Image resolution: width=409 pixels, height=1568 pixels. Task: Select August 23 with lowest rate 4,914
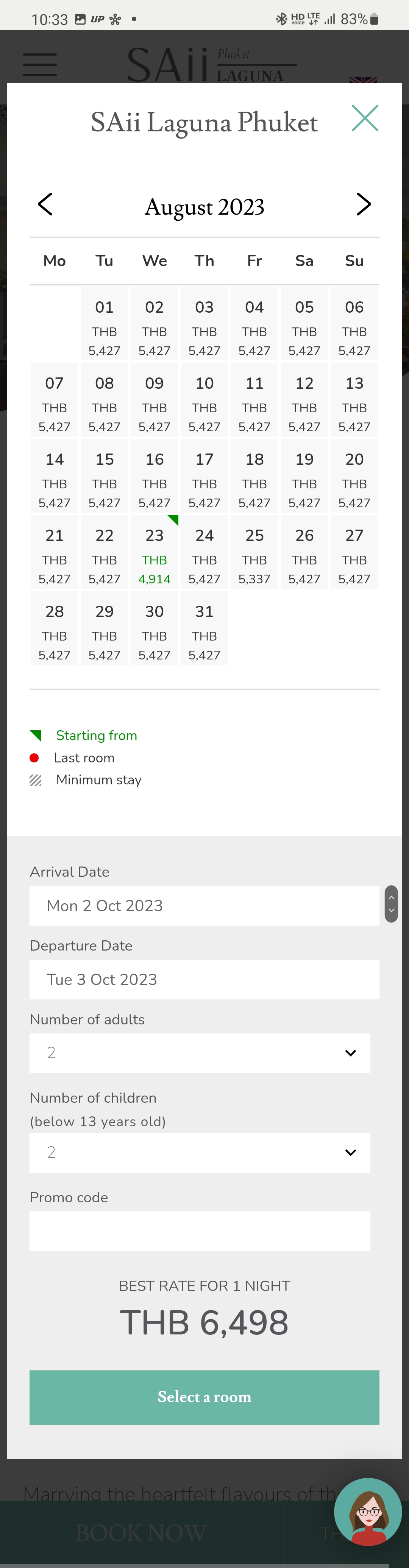[154, 552]
